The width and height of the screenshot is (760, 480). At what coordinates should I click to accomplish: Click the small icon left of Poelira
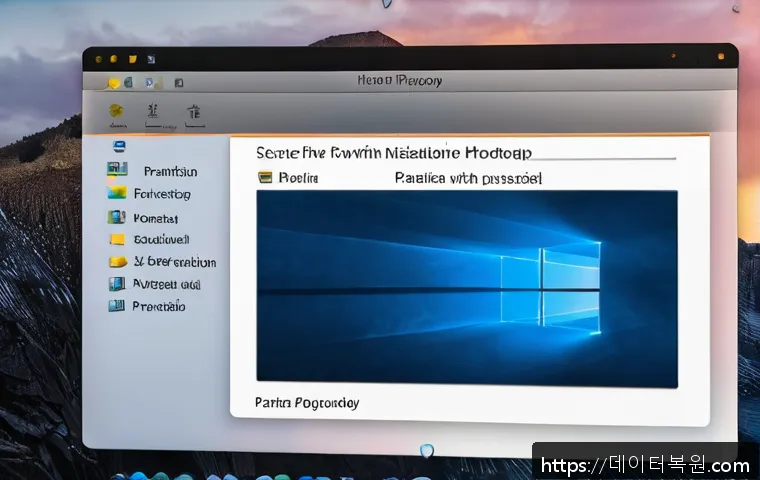coord(265,177)
